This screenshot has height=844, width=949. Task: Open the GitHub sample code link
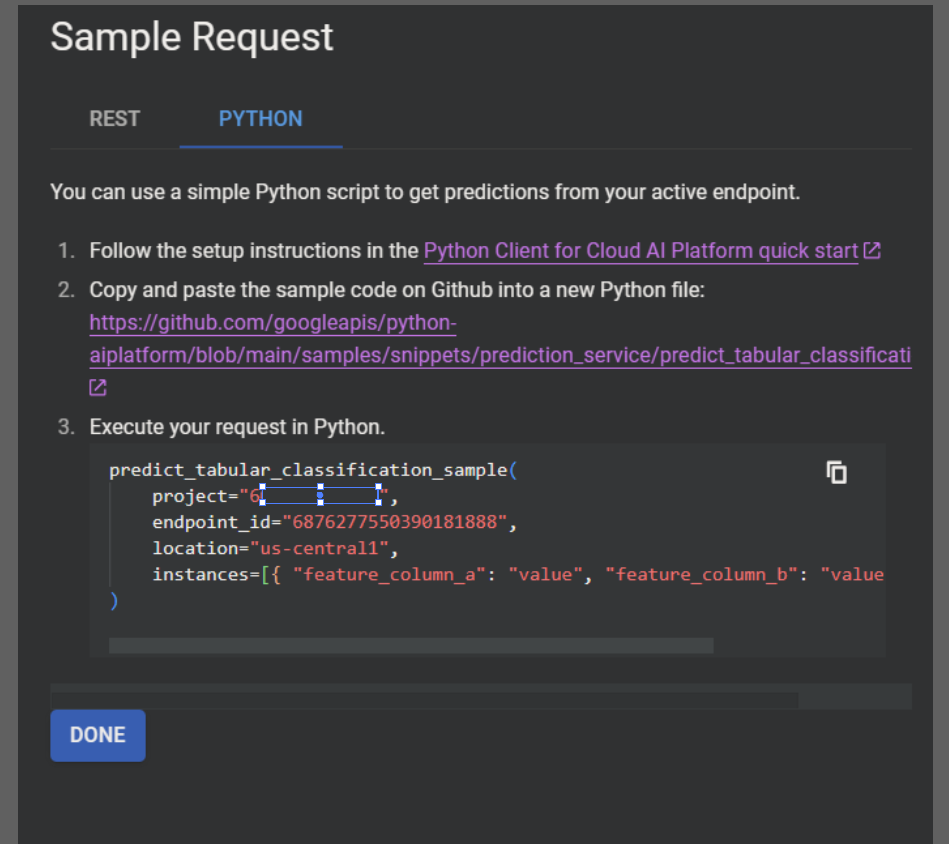tap(500, 339)
